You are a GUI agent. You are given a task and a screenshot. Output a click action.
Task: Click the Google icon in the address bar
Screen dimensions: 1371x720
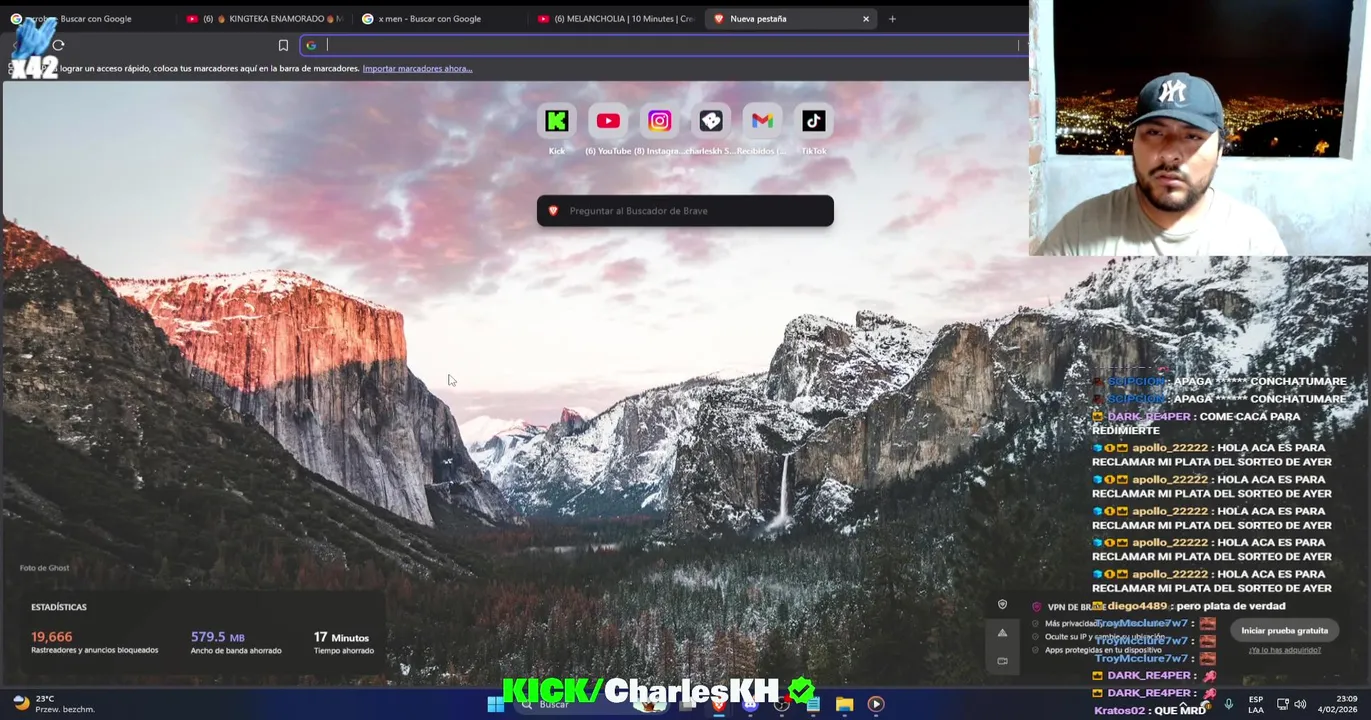tap(311, 45)
